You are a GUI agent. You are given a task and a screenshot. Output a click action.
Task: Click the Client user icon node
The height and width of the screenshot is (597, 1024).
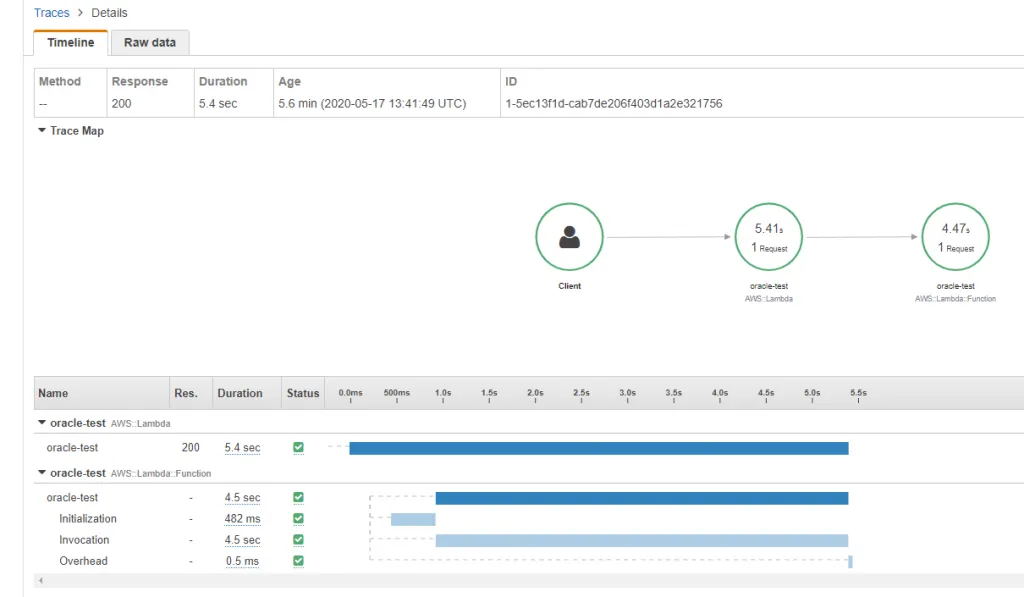click(x=569, y=238)
